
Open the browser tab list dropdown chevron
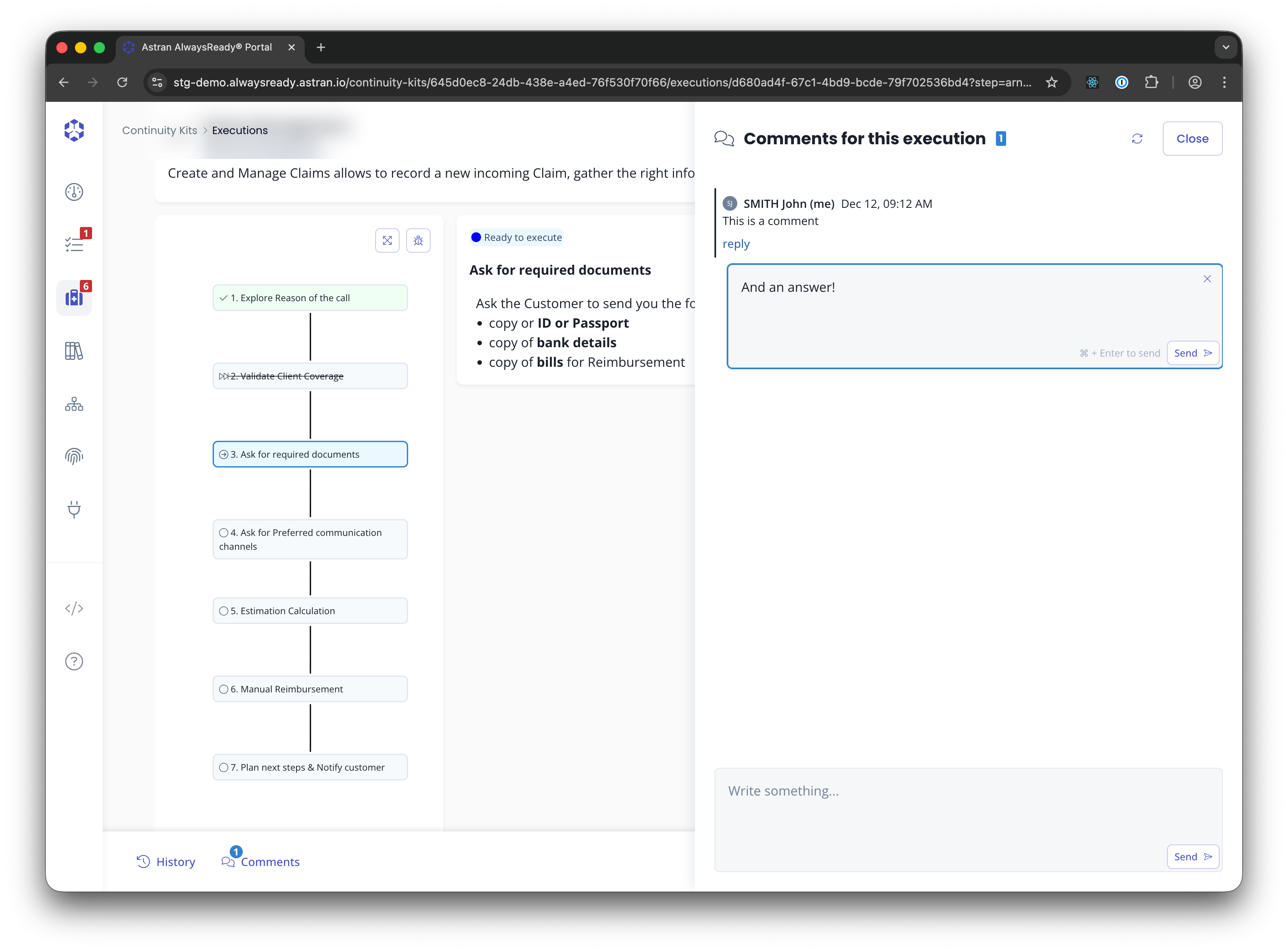click(x=1226, y=47)
